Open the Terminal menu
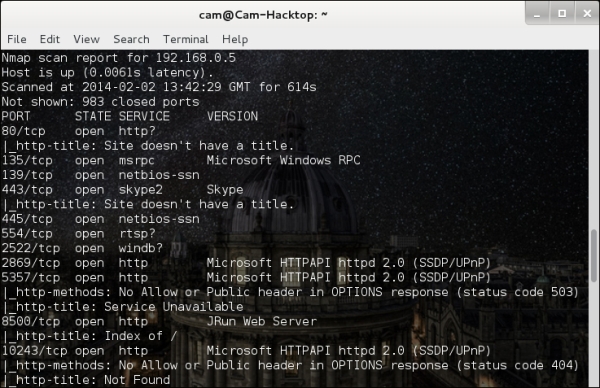Screen dimensions: 600x388 pyautogui.click(x=186, y=39)
